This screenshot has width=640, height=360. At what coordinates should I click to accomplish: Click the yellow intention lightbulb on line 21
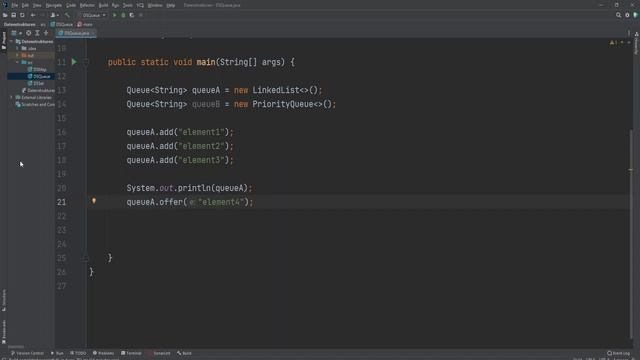[x=94, y=201]
